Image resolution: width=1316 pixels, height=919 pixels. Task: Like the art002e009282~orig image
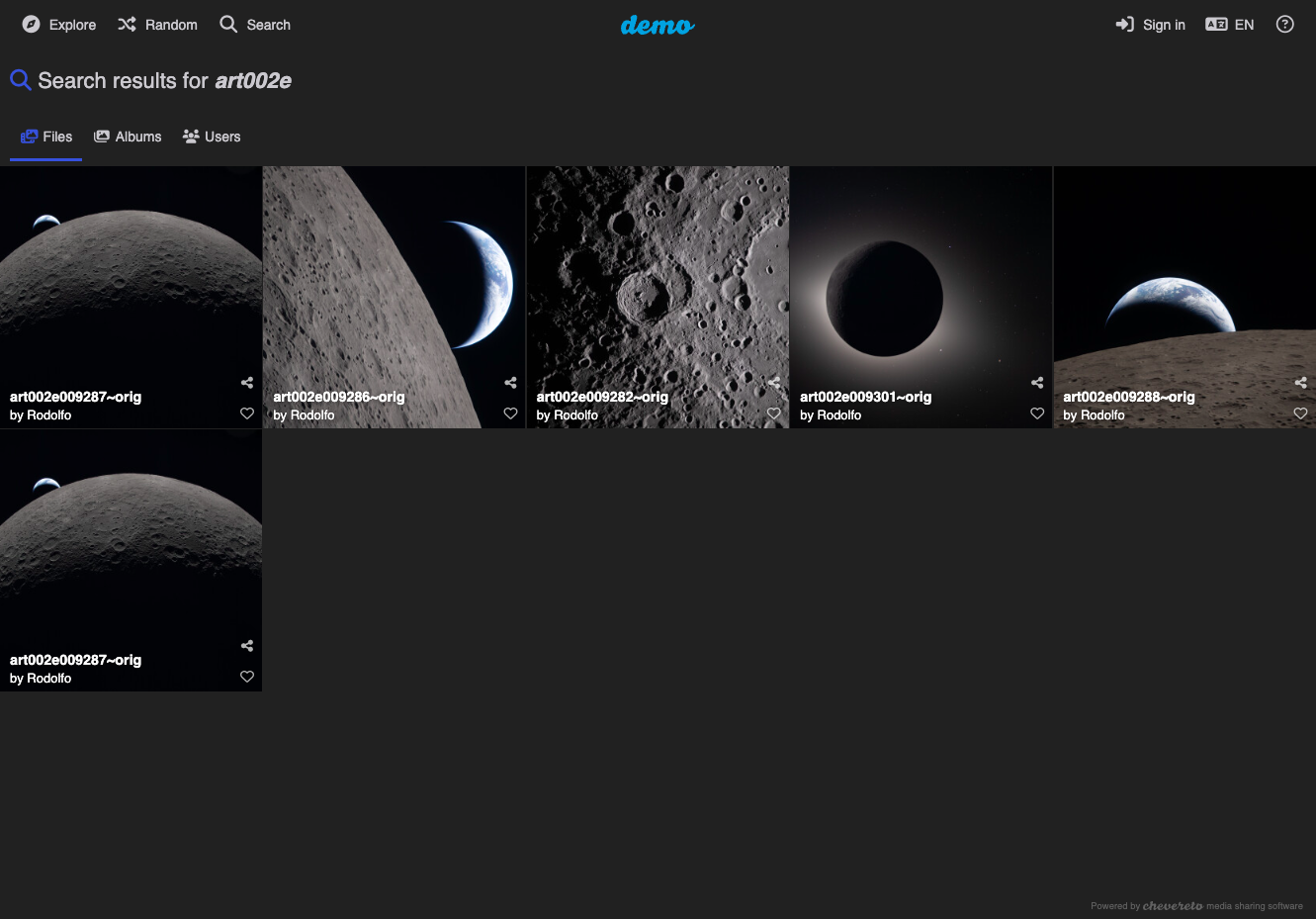click(774, 414)
